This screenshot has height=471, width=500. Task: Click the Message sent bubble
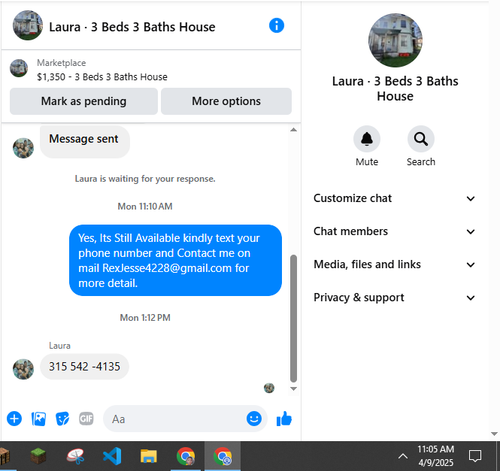click(x=85, y=141)
